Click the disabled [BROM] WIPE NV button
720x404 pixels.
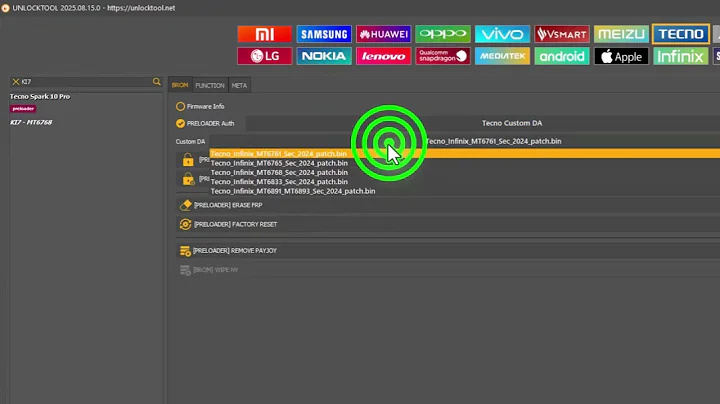(x=448, y=270)
